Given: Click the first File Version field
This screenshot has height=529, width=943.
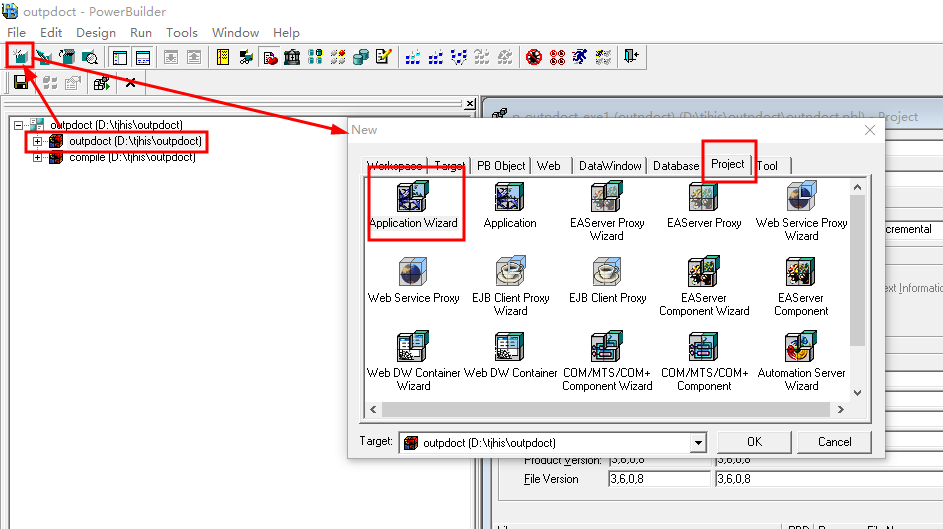Looking at the screenshot, I should pyautogui.click(x=659, y=479).
